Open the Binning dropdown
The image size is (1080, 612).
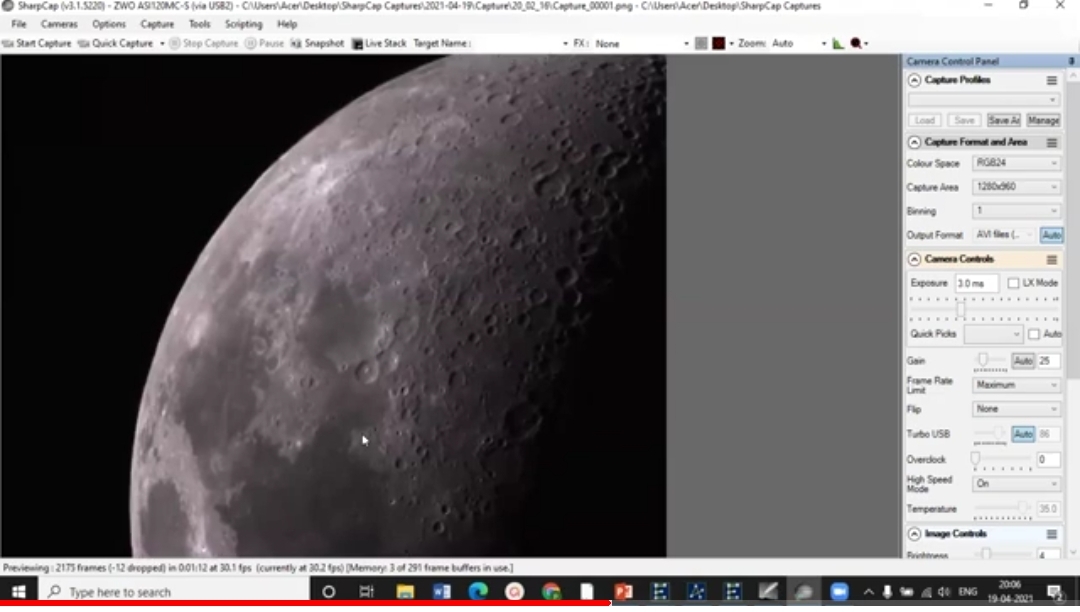click(x=1016, y=211)
